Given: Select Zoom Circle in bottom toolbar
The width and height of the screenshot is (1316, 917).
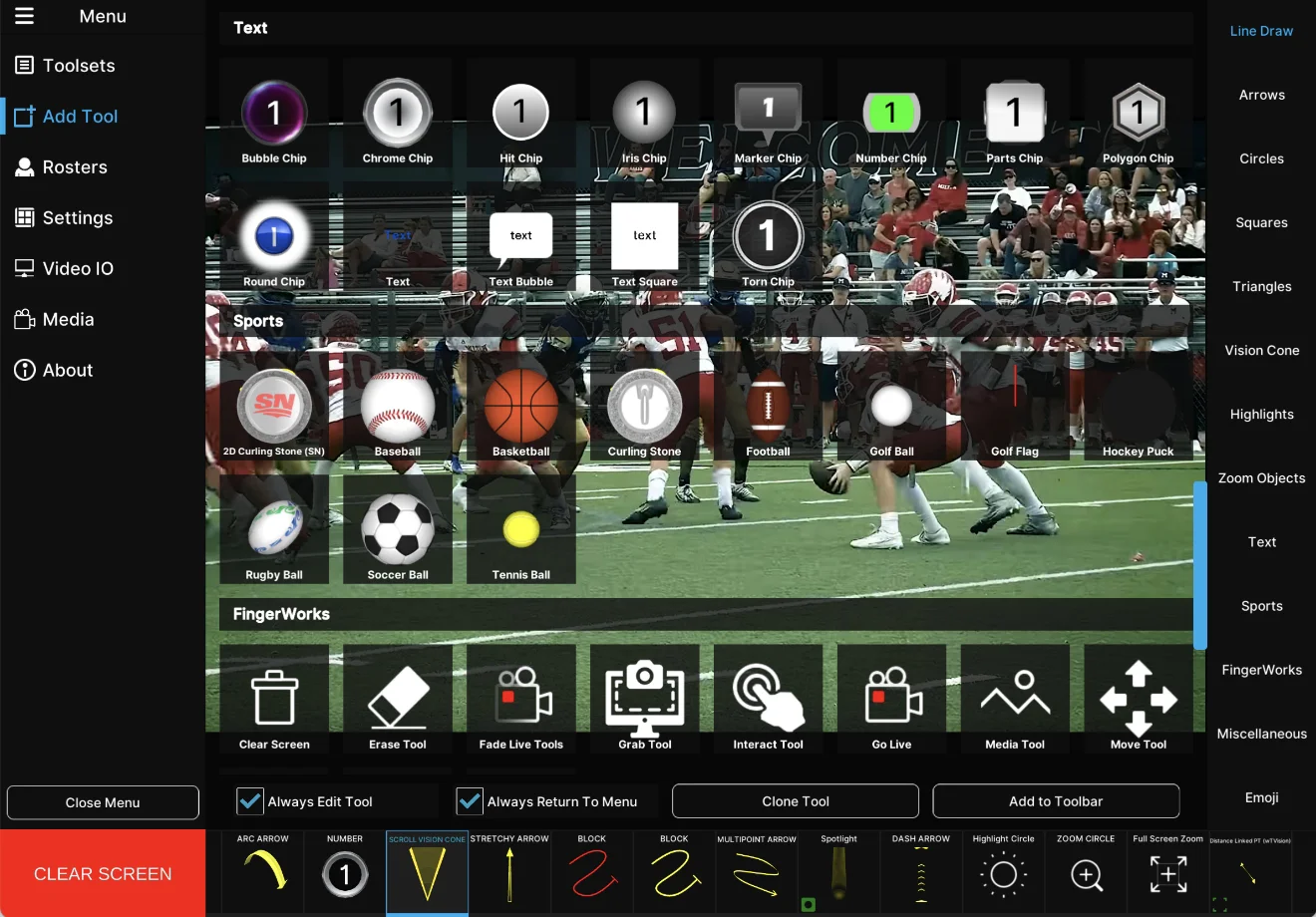Looking at the screenshot, I should pos(1086,874).
